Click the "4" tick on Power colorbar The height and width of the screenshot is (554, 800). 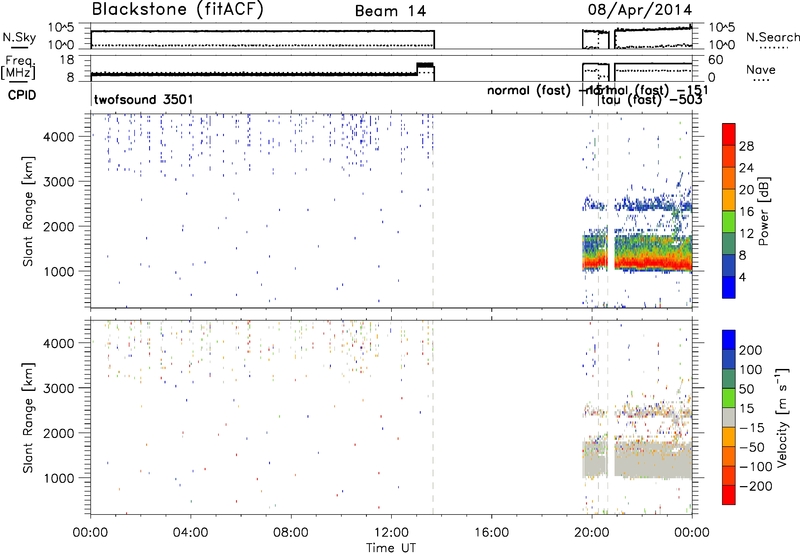pyautogui.click(x=743, y=277)
